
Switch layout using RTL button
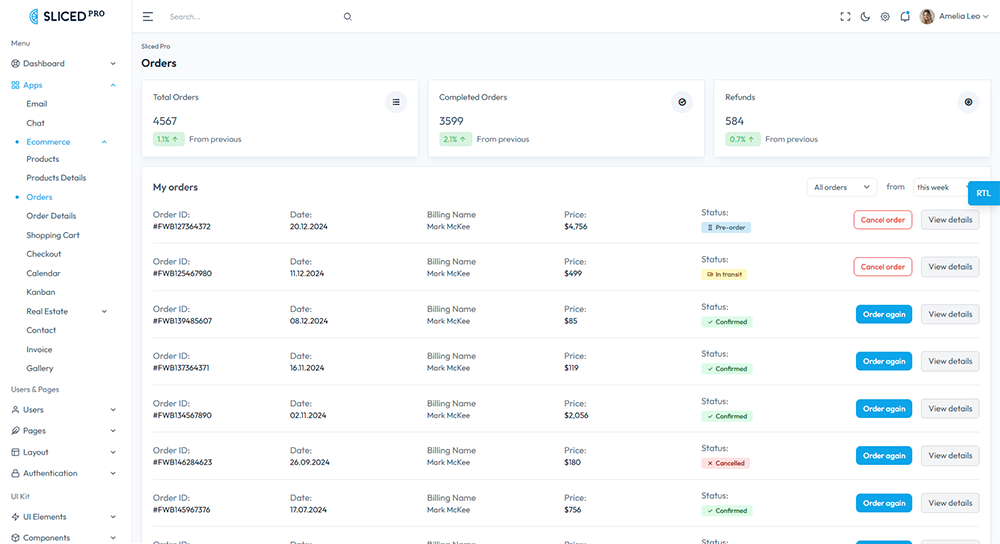point(983,193)
